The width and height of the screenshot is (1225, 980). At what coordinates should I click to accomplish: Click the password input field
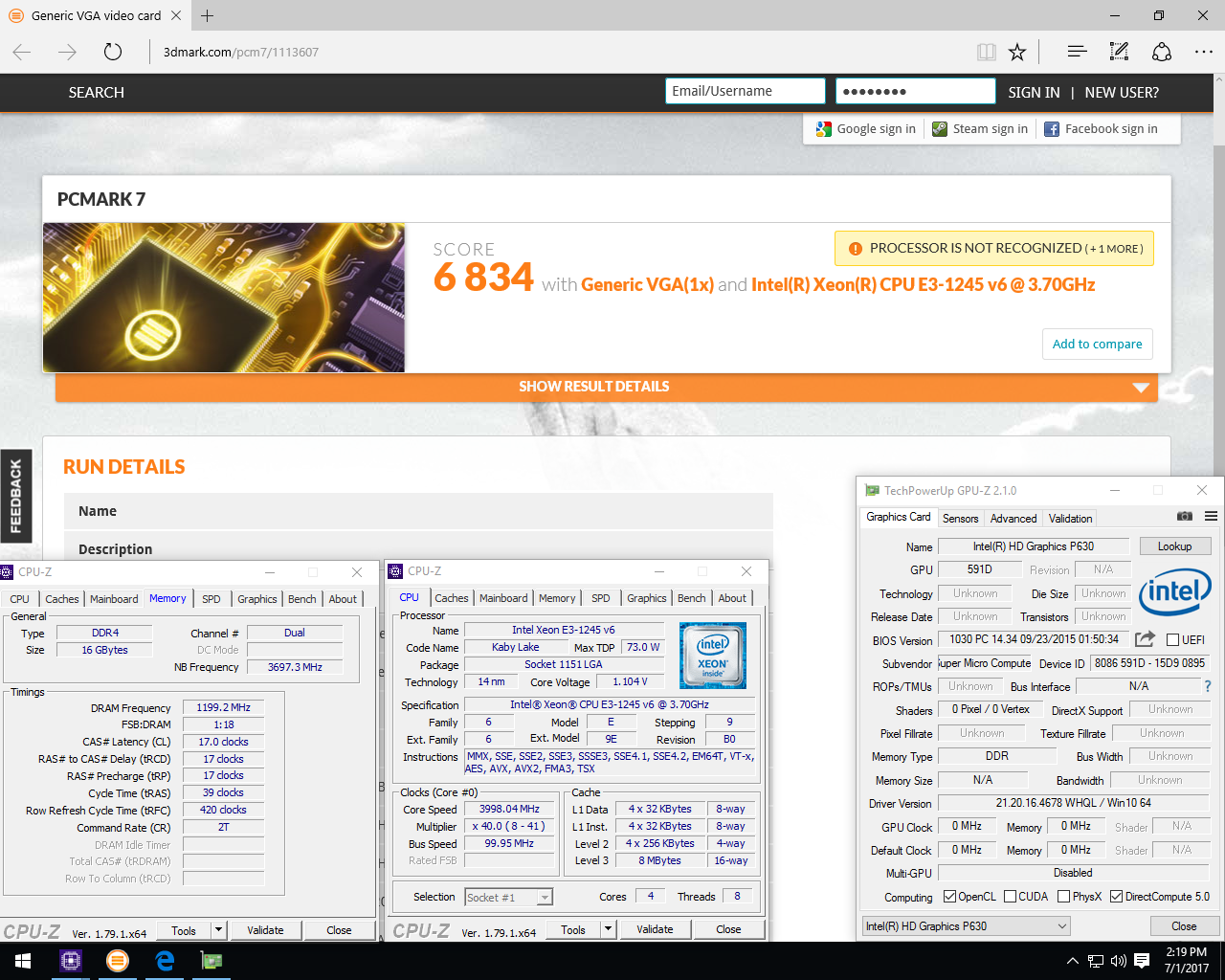pos(916,91)
